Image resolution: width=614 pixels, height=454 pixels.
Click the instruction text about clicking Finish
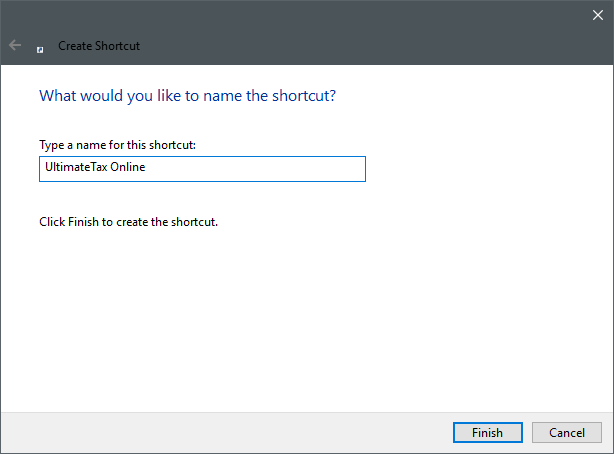(128, 222)
